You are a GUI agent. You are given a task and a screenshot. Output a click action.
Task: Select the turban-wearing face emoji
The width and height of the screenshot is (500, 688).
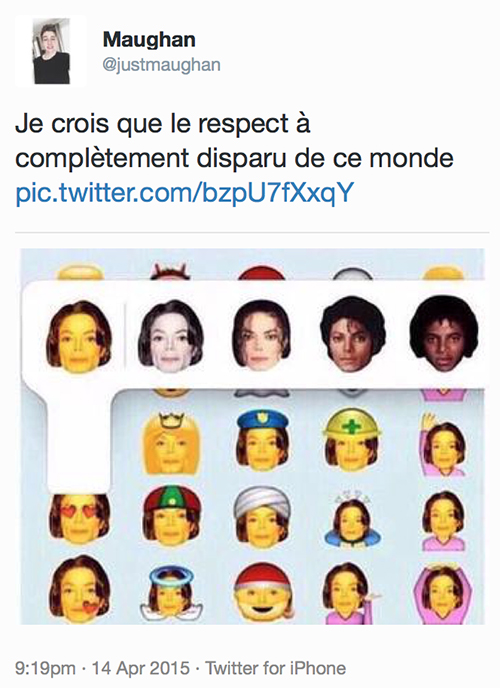click(x=262, y=518)
